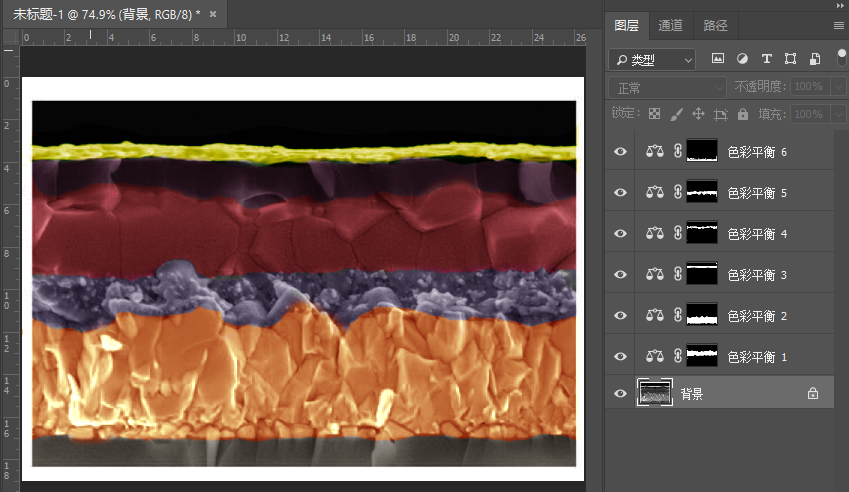Open the 正常 blend mode dropdown

(668, 87)
